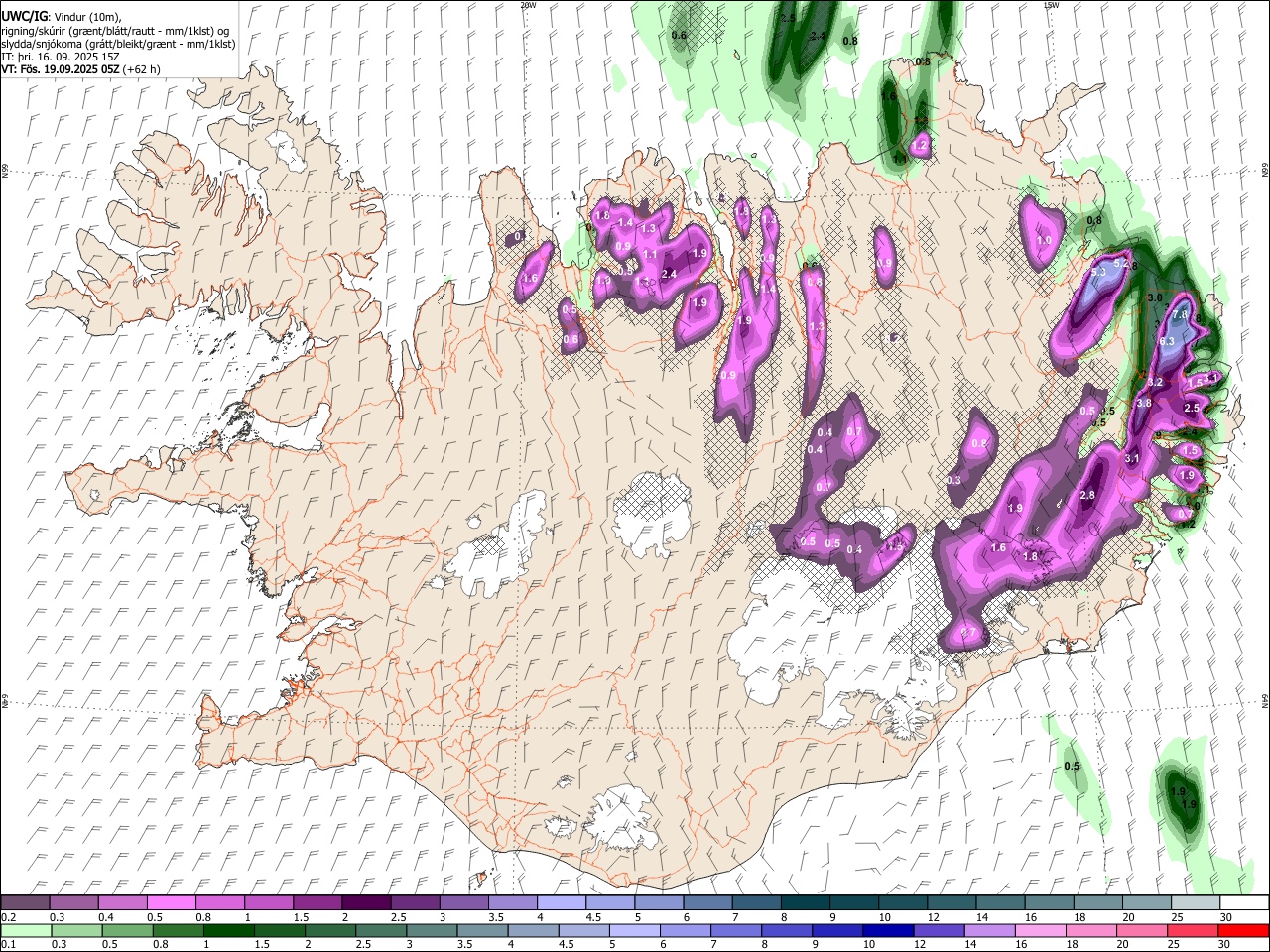Click the medium green 0.5 swatch, bottom legend row

click(127, 930)
